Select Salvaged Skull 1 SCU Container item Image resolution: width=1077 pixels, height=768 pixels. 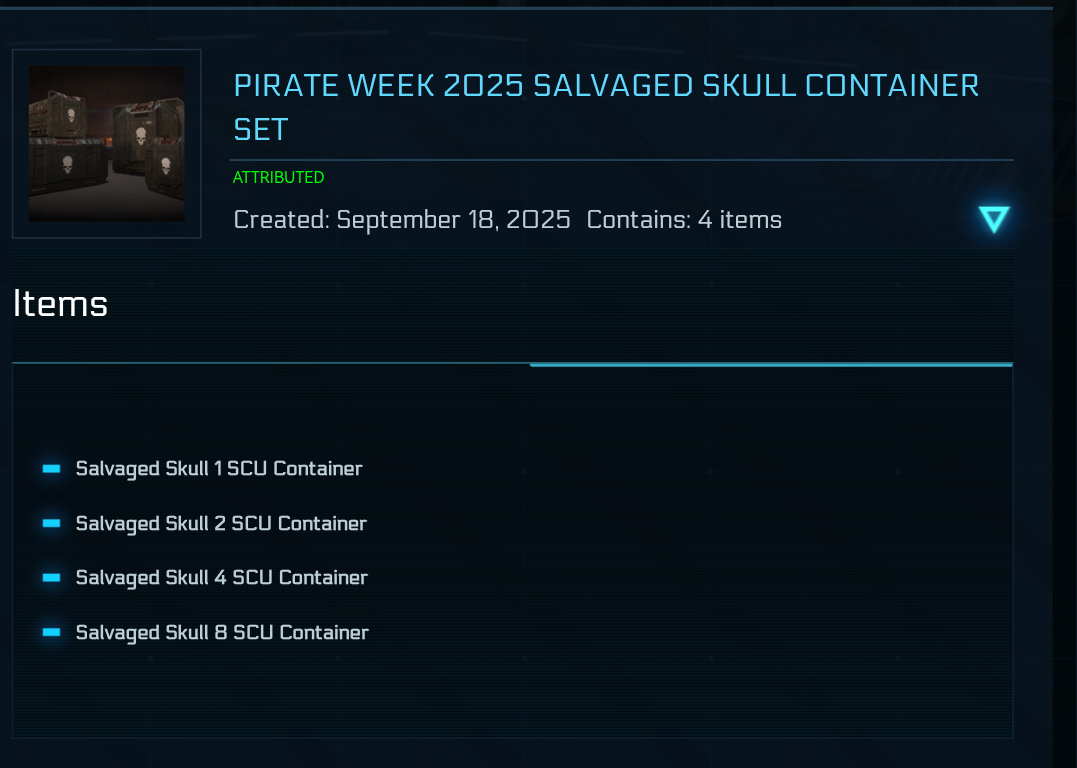point(219,468)
